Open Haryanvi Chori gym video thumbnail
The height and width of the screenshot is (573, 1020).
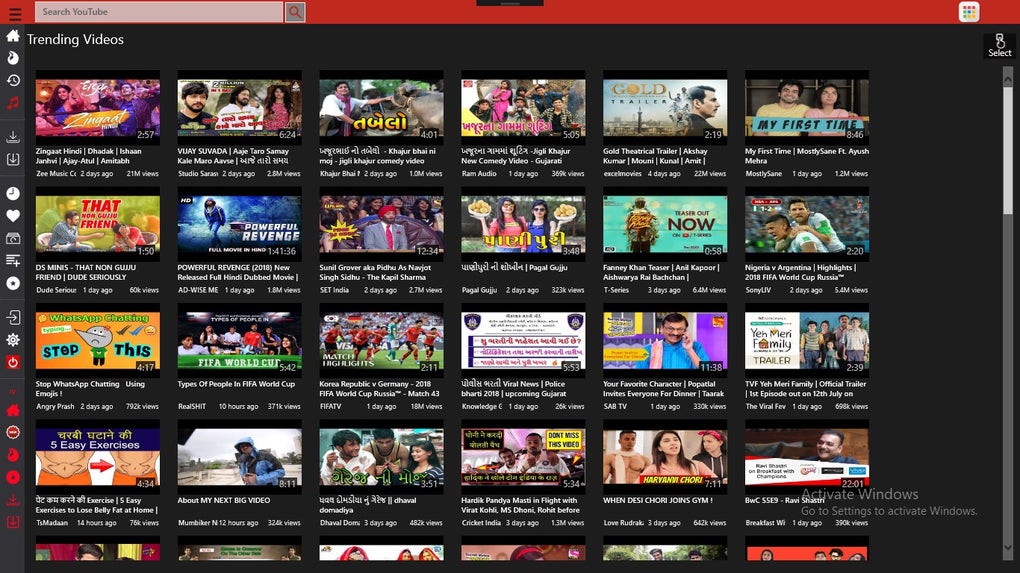pos(665,457)
